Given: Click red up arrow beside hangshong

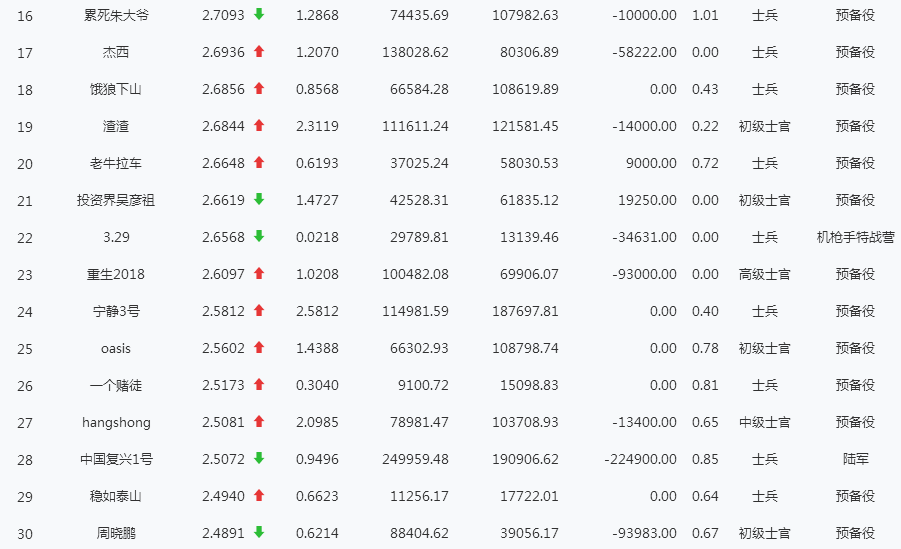Looking at the screenshot, I should coord(259,421).
